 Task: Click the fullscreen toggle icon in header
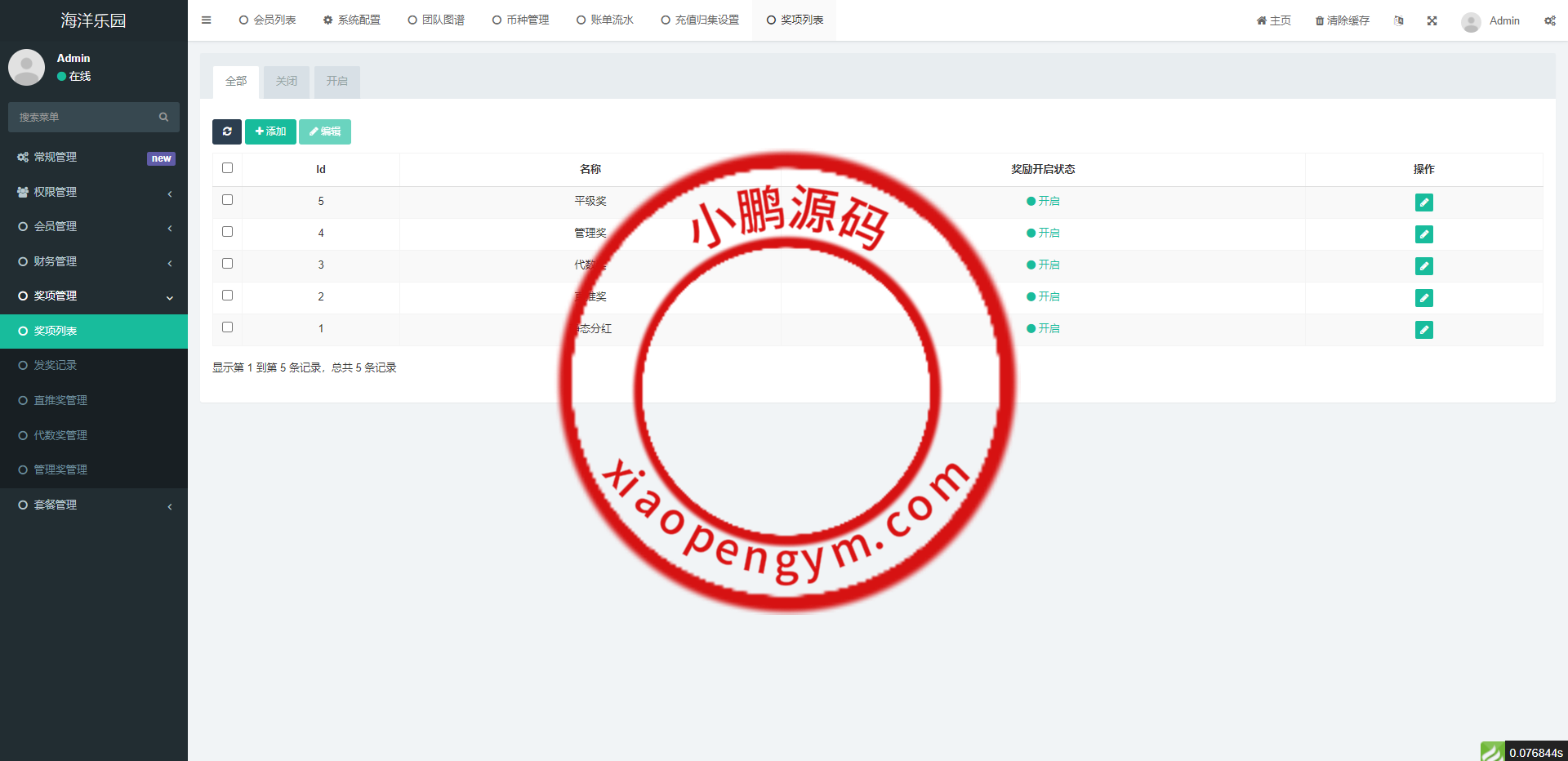[1432, 21]
